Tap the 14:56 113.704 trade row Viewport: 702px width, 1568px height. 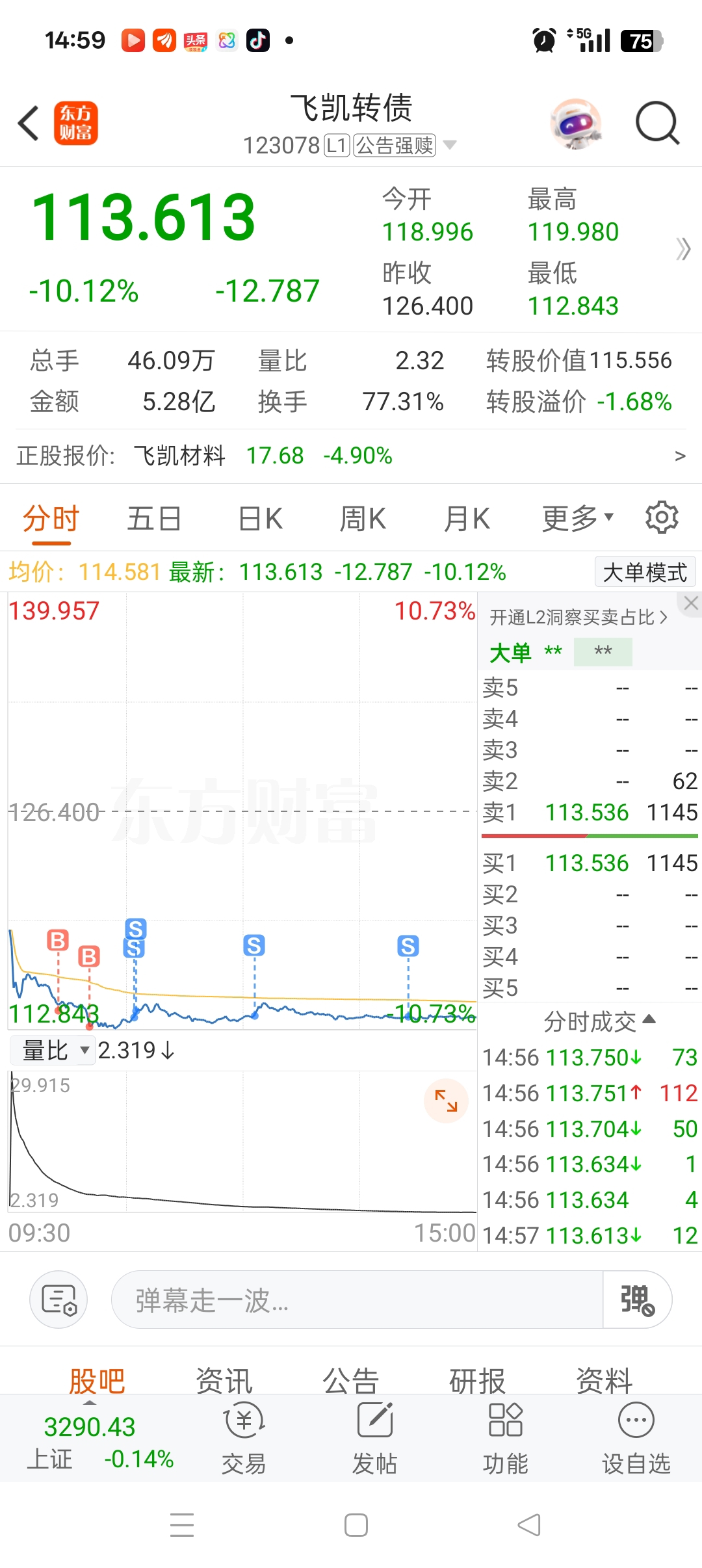coord(590,1129)
